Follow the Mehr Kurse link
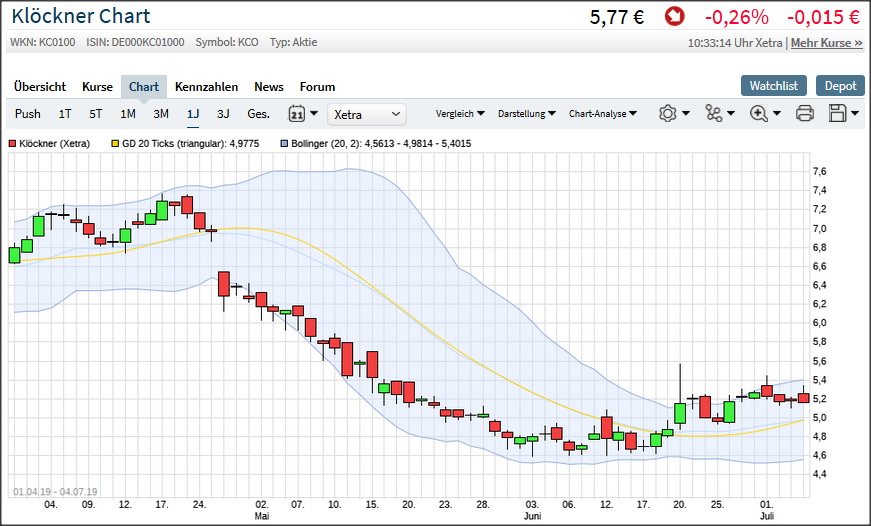Viewport: 871px width, 526px height. coord(827,43)
